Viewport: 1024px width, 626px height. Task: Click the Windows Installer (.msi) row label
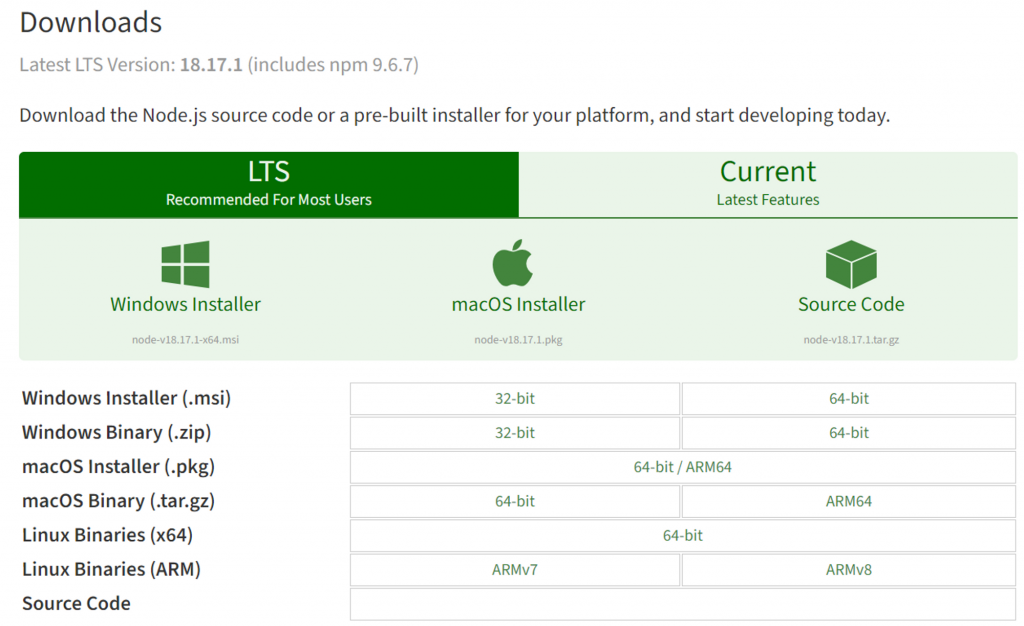[127, 398]
